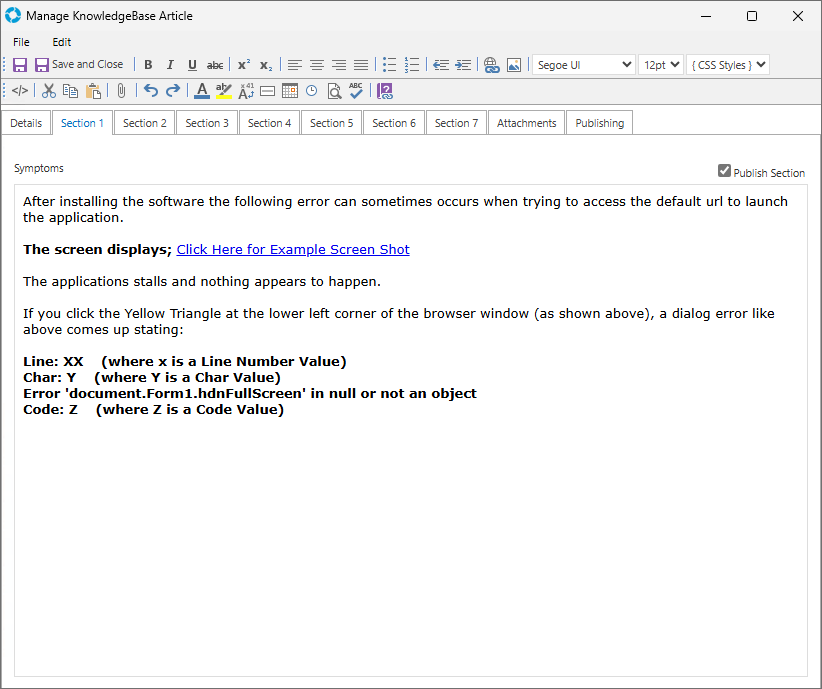Insert hyperlink with globe-chain icon
The height and width of the screenshot is (689, 822).
point(491,65)
